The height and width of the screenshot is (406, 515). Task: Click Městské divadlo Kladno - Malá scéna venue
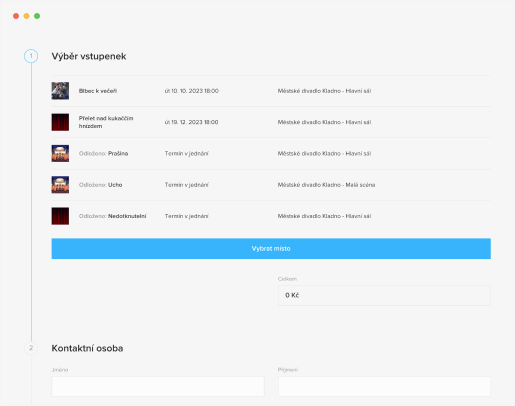click(x=326, y=185)
